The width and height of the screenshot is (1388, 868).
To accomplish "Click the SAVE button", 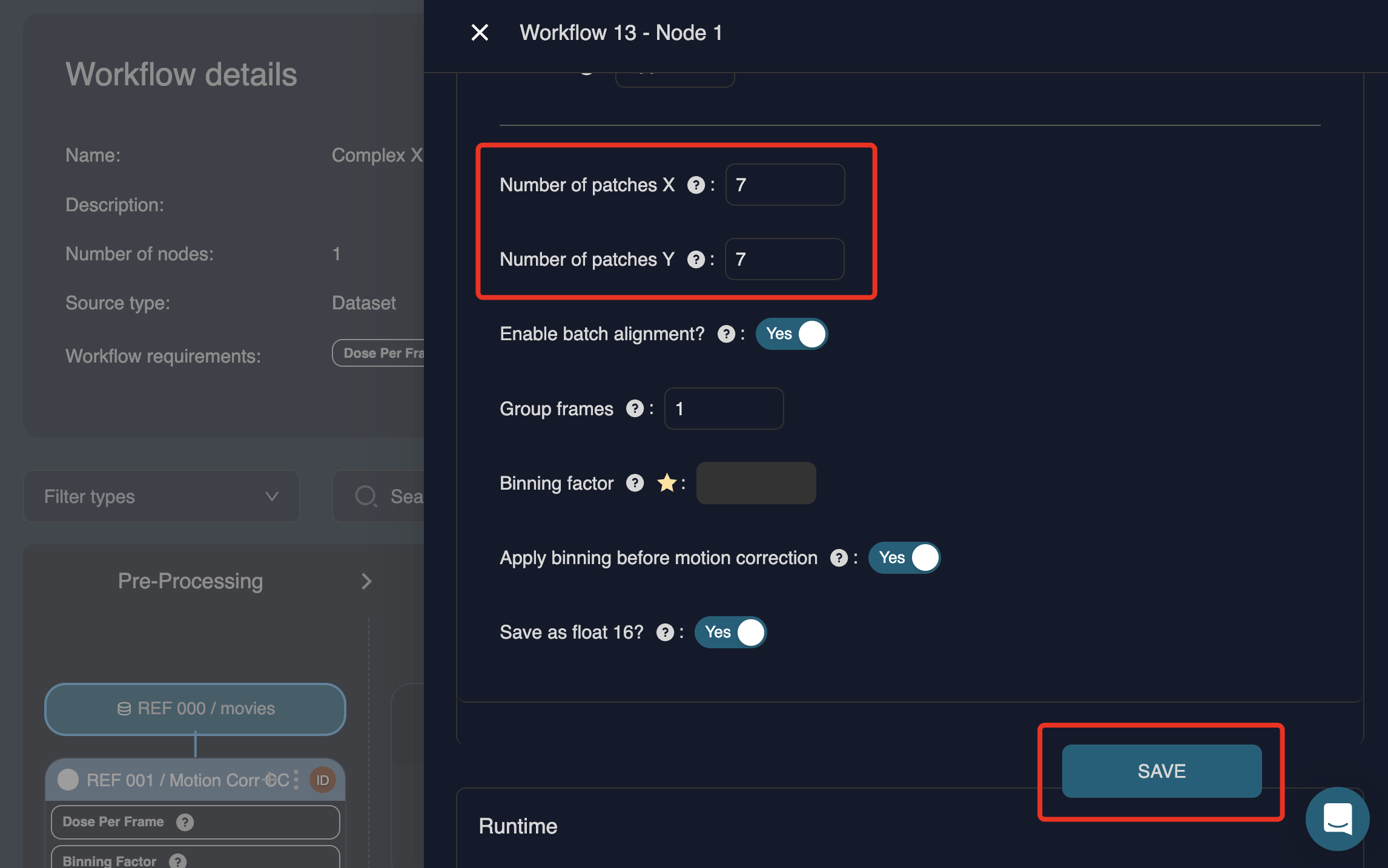I will 1162,771.
